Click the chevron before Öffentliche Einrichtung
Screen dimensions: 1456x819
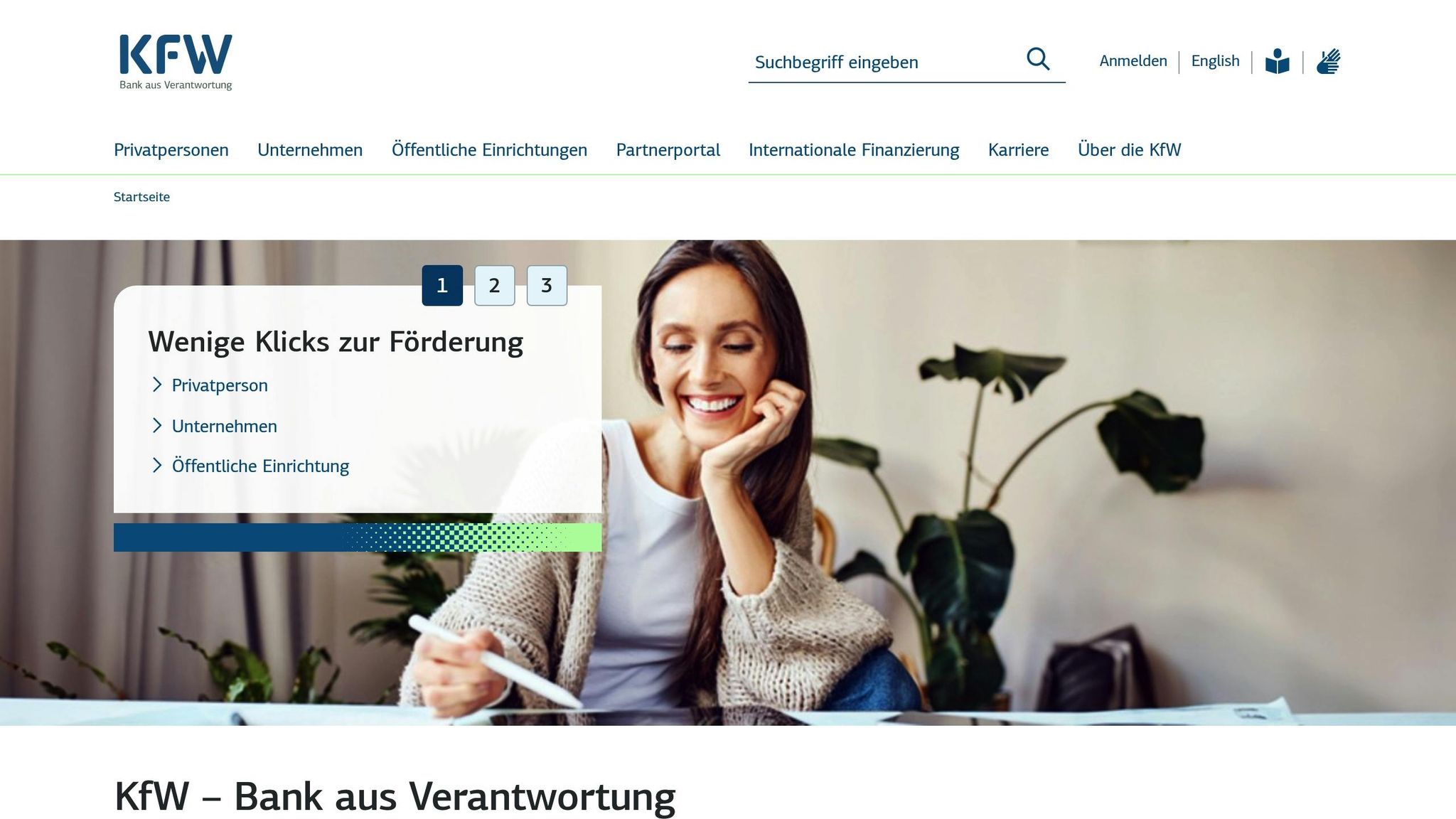[157, 465]
